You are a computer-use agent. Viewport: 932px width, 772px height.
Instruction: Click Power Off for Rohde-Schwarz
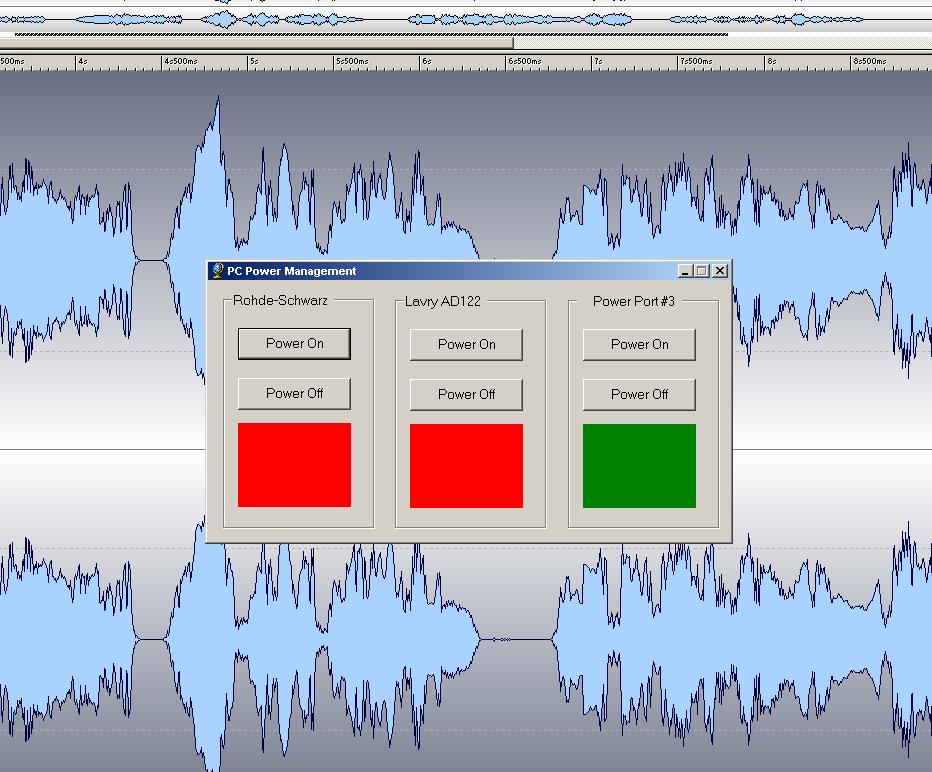(x=294, y=393)
